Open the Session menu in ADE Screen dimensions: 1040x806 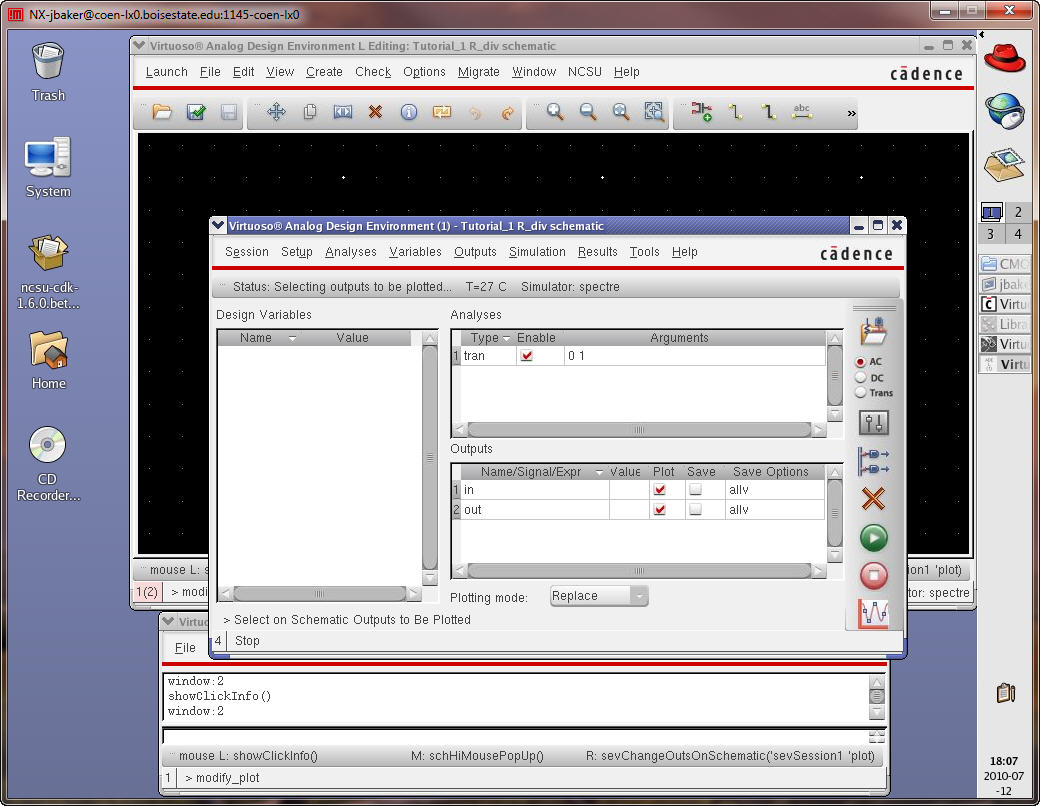click(247, 252)
